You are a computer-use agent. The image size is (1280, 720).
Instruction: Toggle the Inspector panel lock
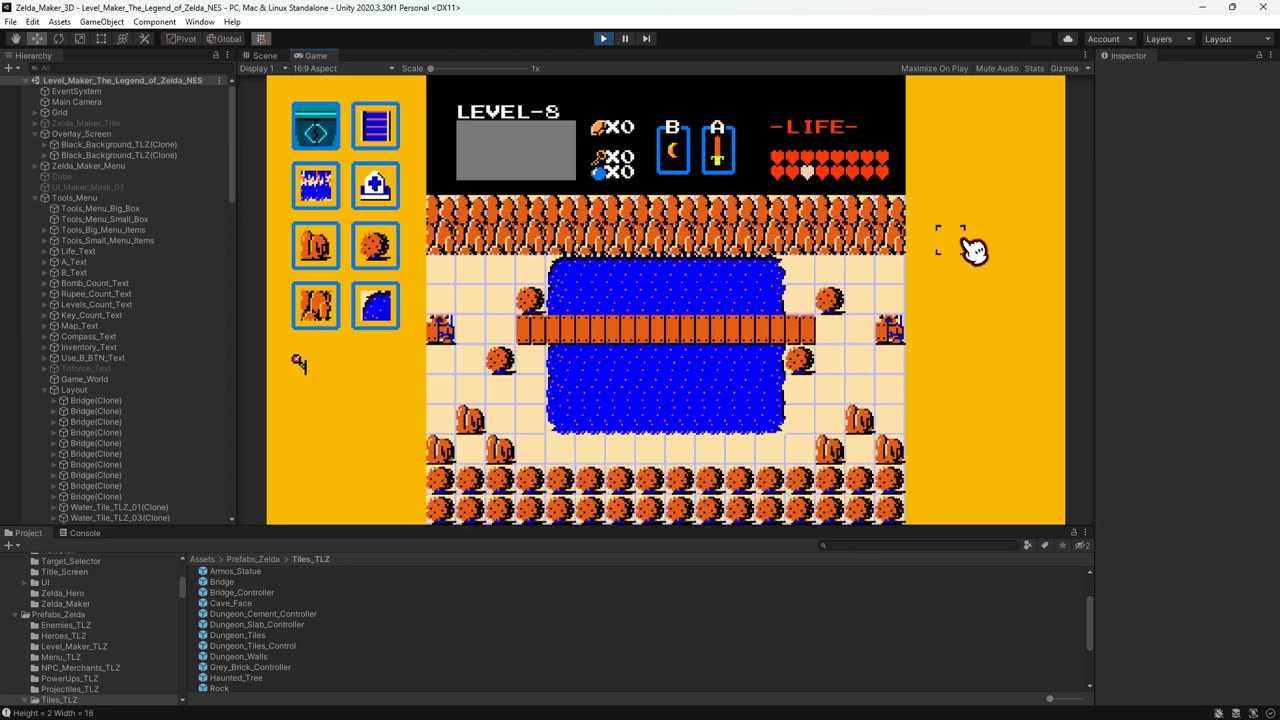pyautogui.click(x=1257, y=55)
